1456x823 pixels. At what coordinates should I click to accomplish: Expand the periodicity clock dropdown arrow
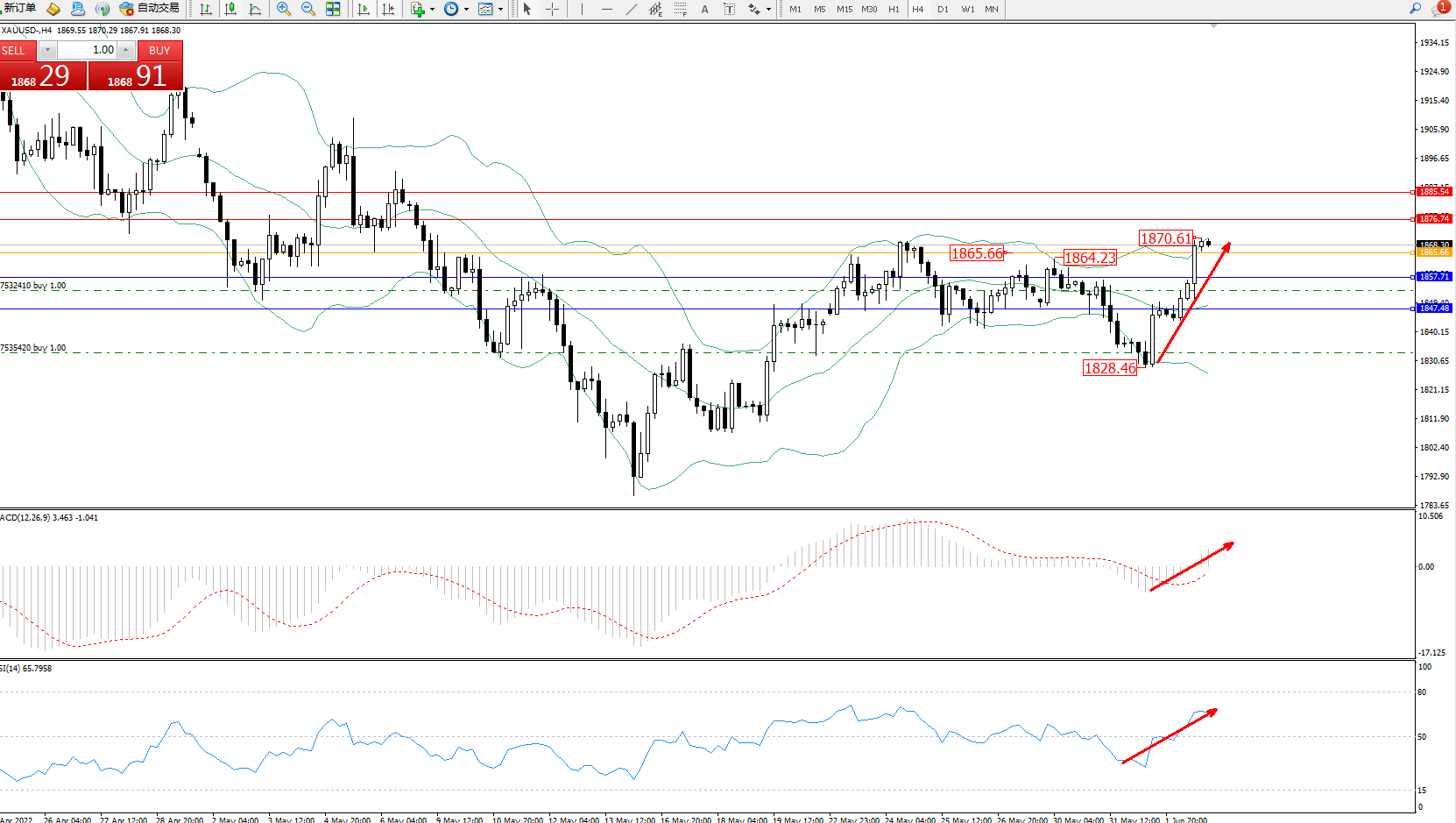coord(466,10)
